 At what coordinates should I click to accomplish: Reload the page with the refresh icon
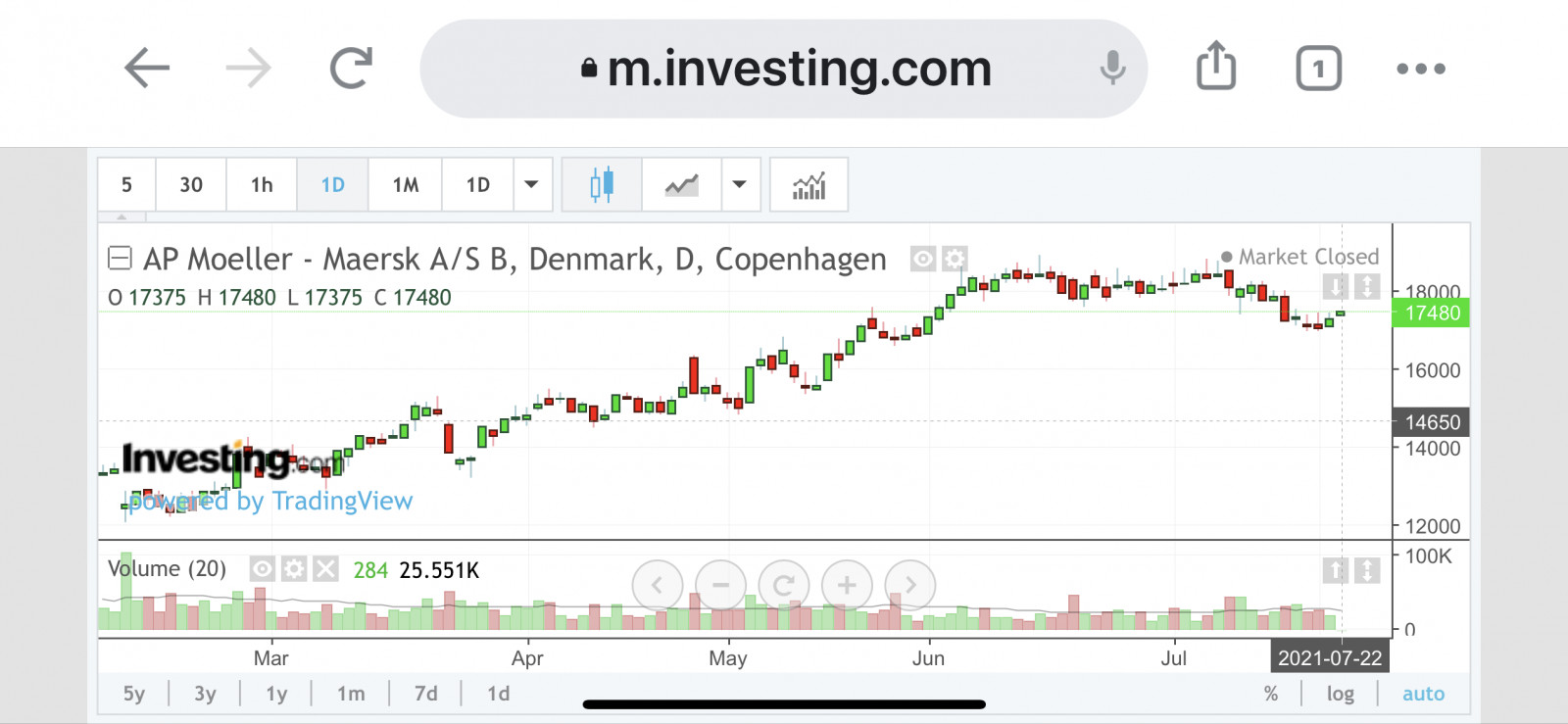click(350, 68)
